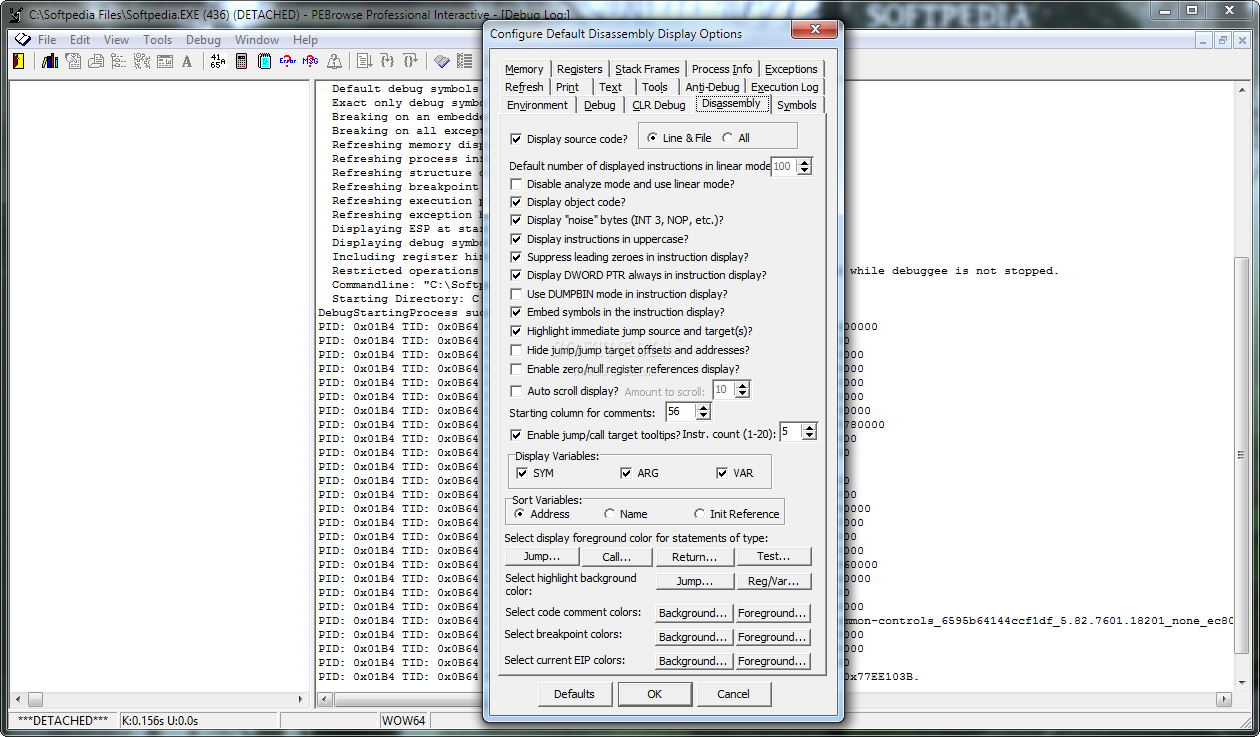This screenshot has width=1260, height=737.
Task: Decrease Starting column for comments value
Action: tap(703, 416)
